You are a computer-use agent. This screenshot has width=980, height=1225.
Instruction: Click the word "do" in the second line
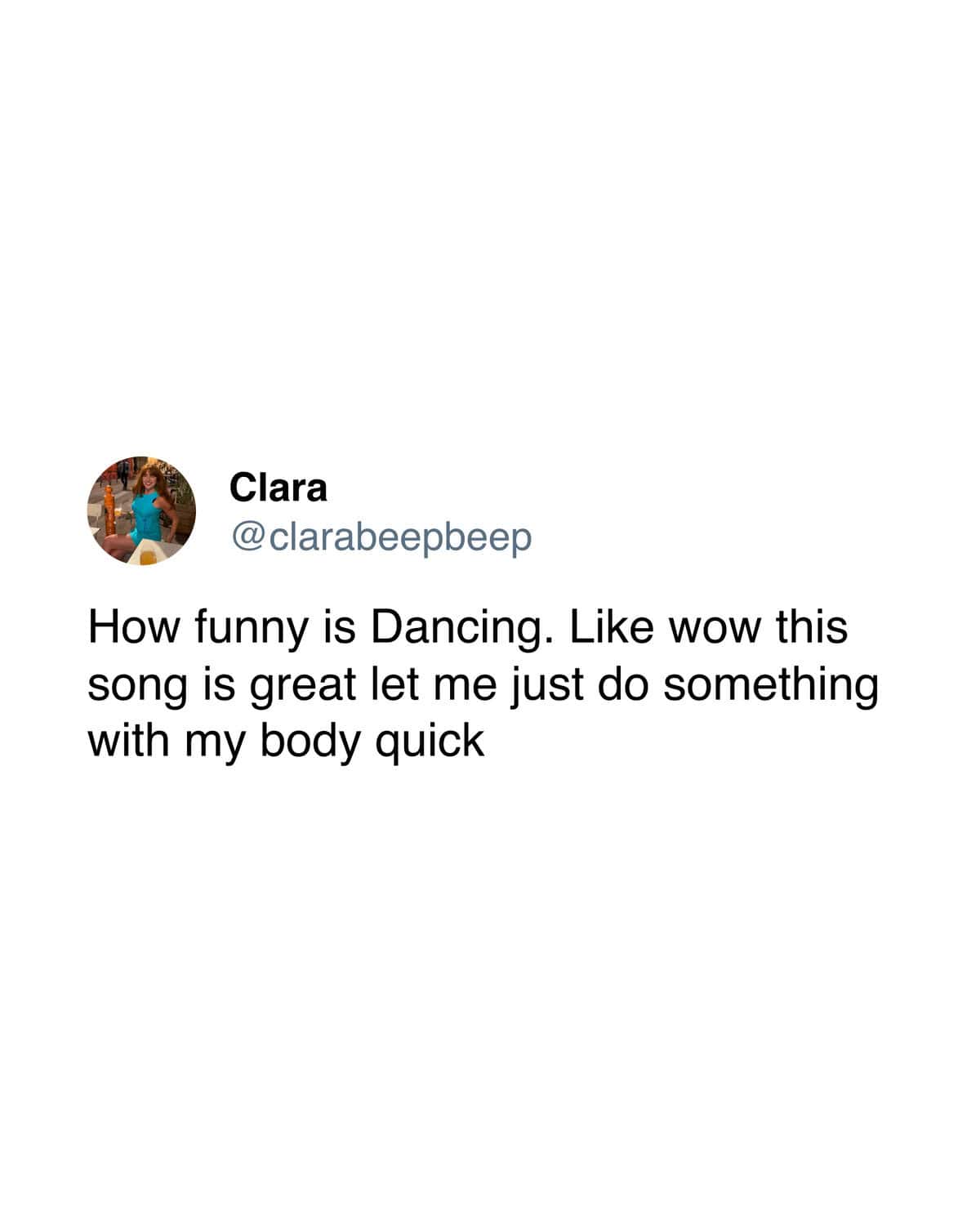click(626, 684)
